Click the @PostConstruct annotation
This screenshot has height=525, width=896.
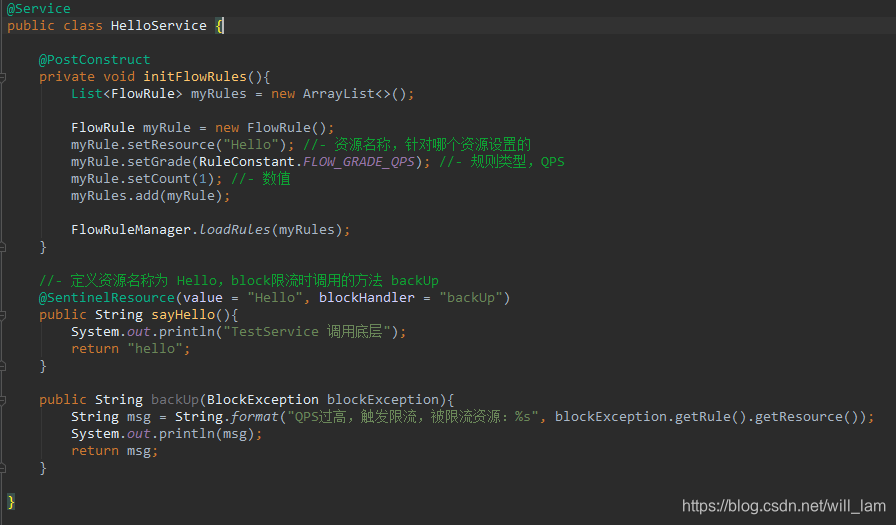click(x=94, y=59)
